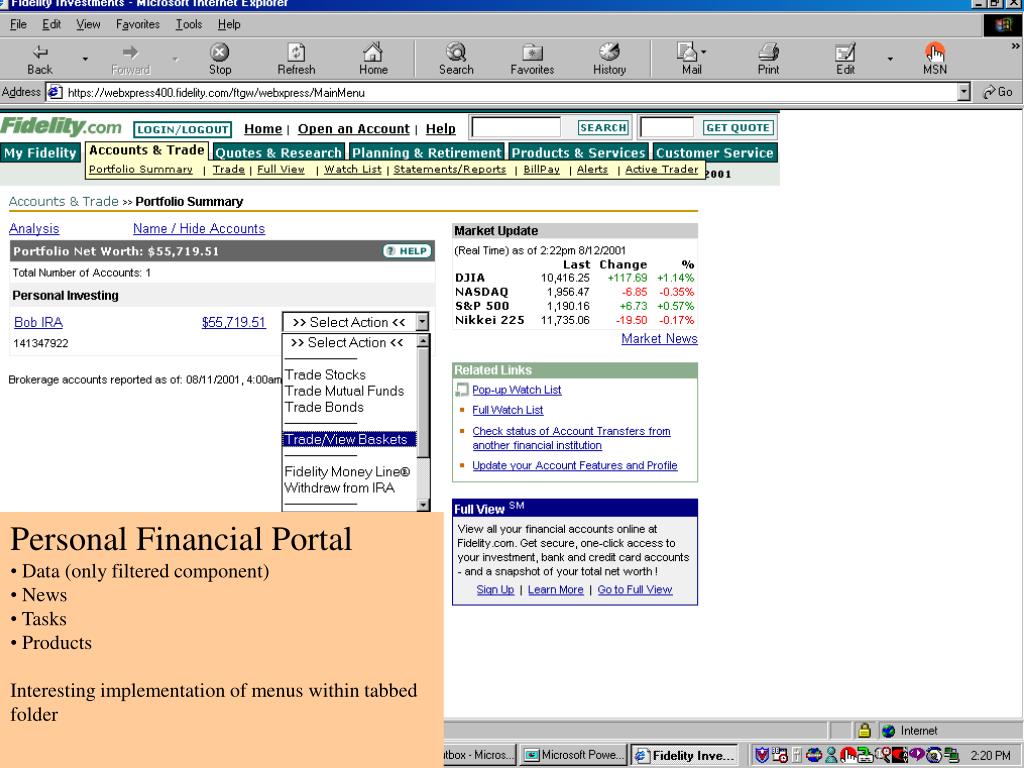Click the SEARCH button
The height and width of the screenshot is (768, 1024).
coord(603,127)
